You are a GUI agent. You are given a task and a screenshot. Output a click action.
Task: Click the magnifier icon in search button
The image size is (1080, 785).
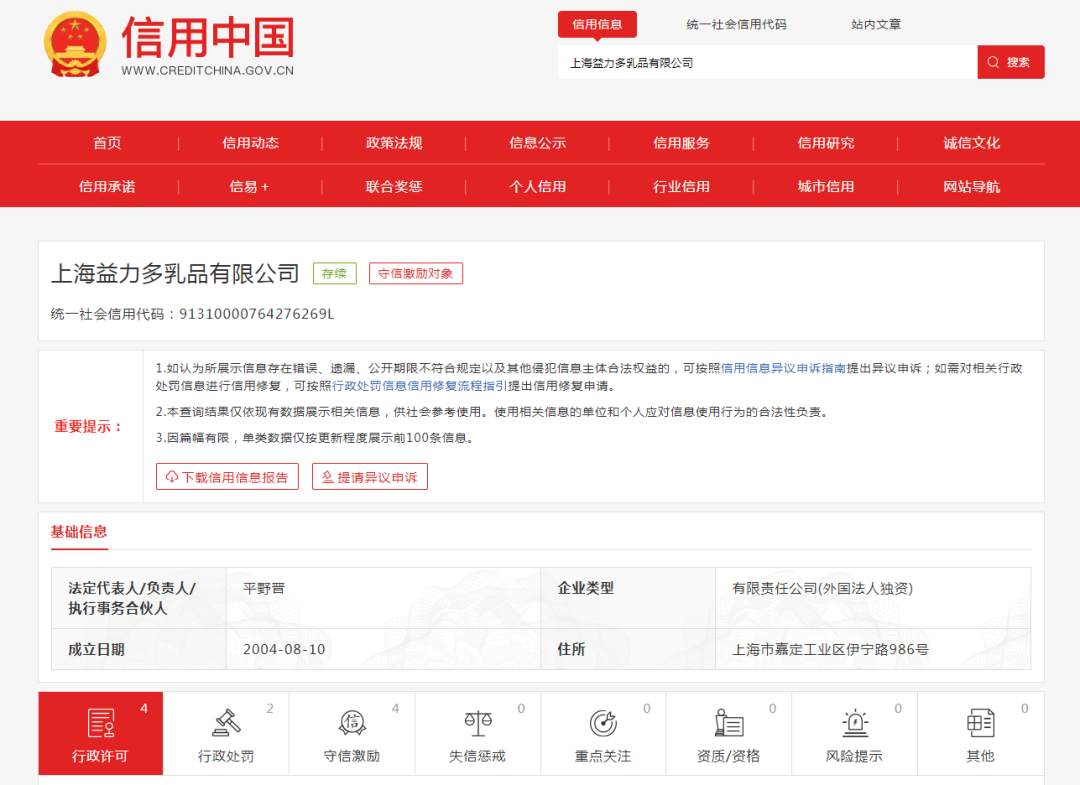[993, 62]
